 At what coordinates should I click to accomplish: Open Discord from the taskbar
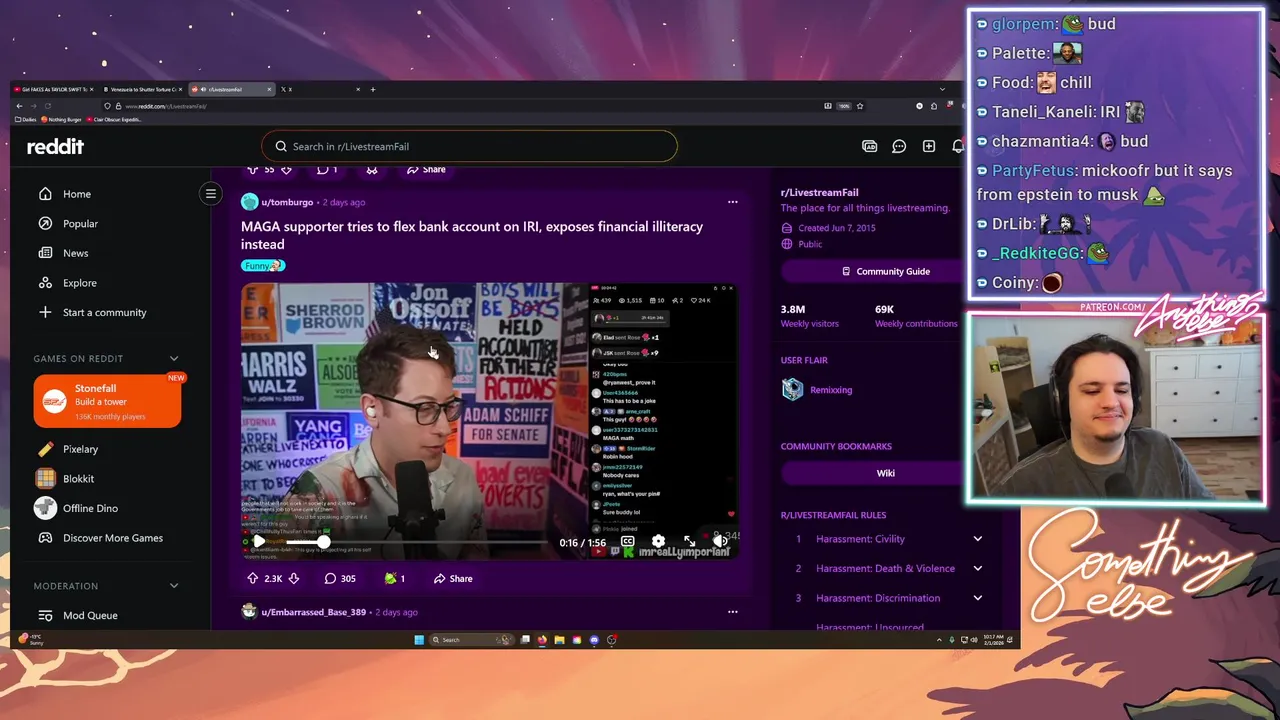pos(594,640)
